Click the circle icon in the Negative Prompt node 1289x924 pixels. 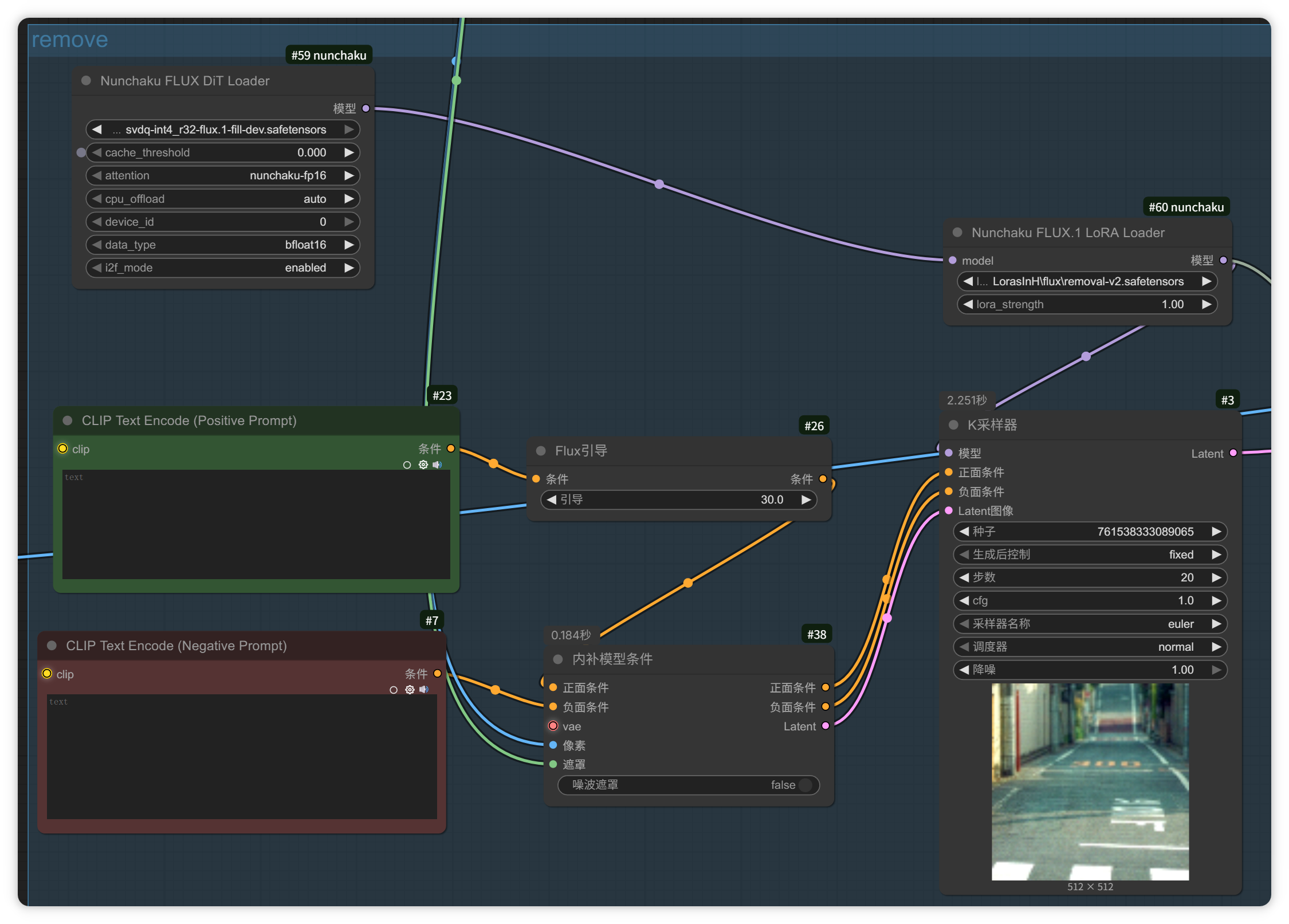[394, 690]
